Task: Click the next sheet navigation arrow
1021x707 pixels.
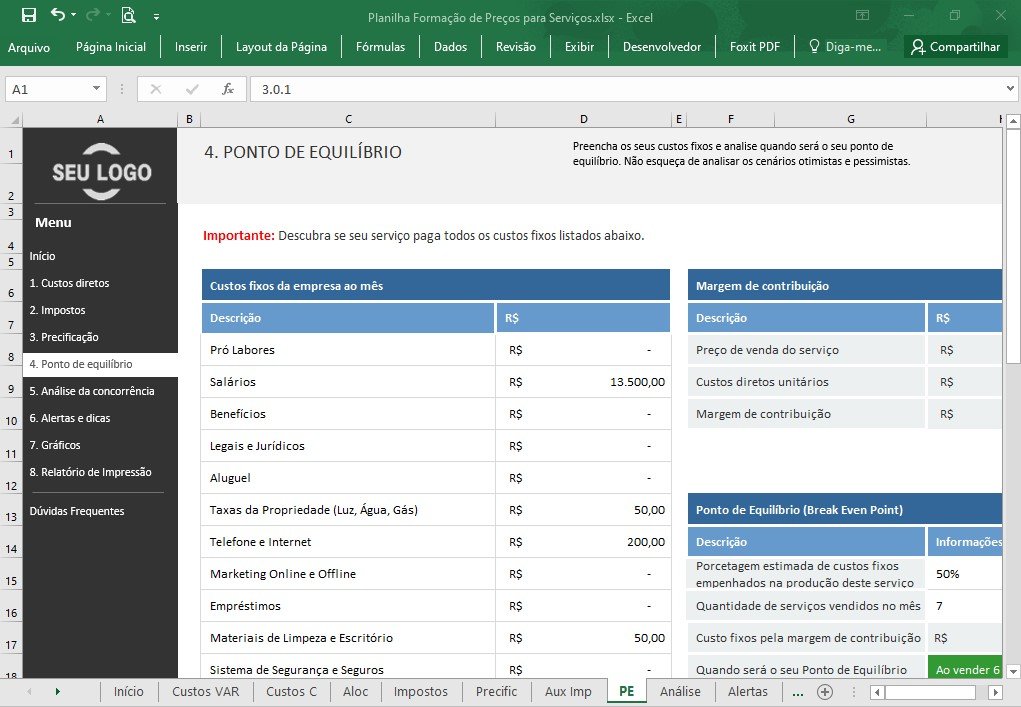Action: (x=57, y=691)
